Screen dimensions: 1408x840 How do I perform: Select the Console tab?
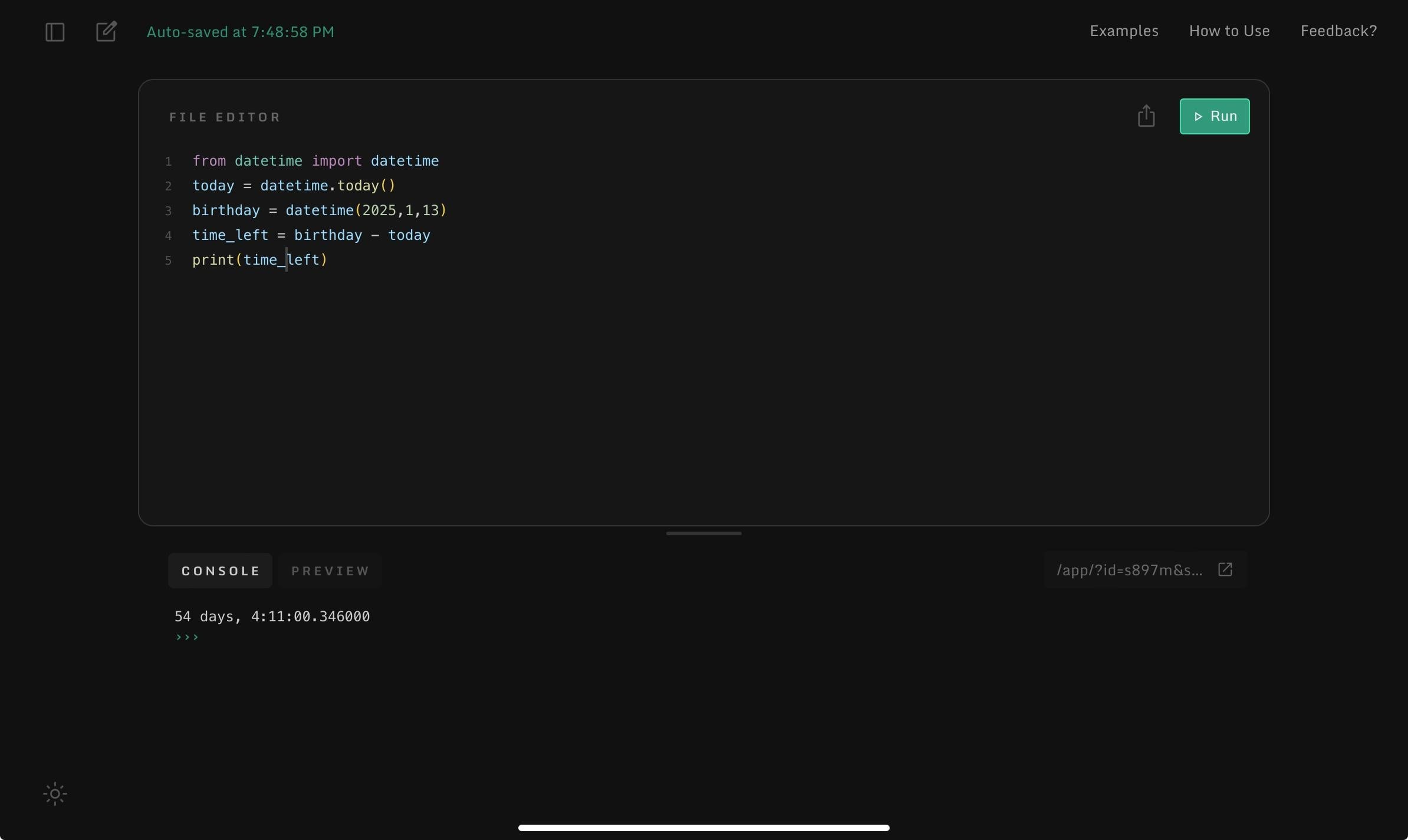[x=219, y=570]
